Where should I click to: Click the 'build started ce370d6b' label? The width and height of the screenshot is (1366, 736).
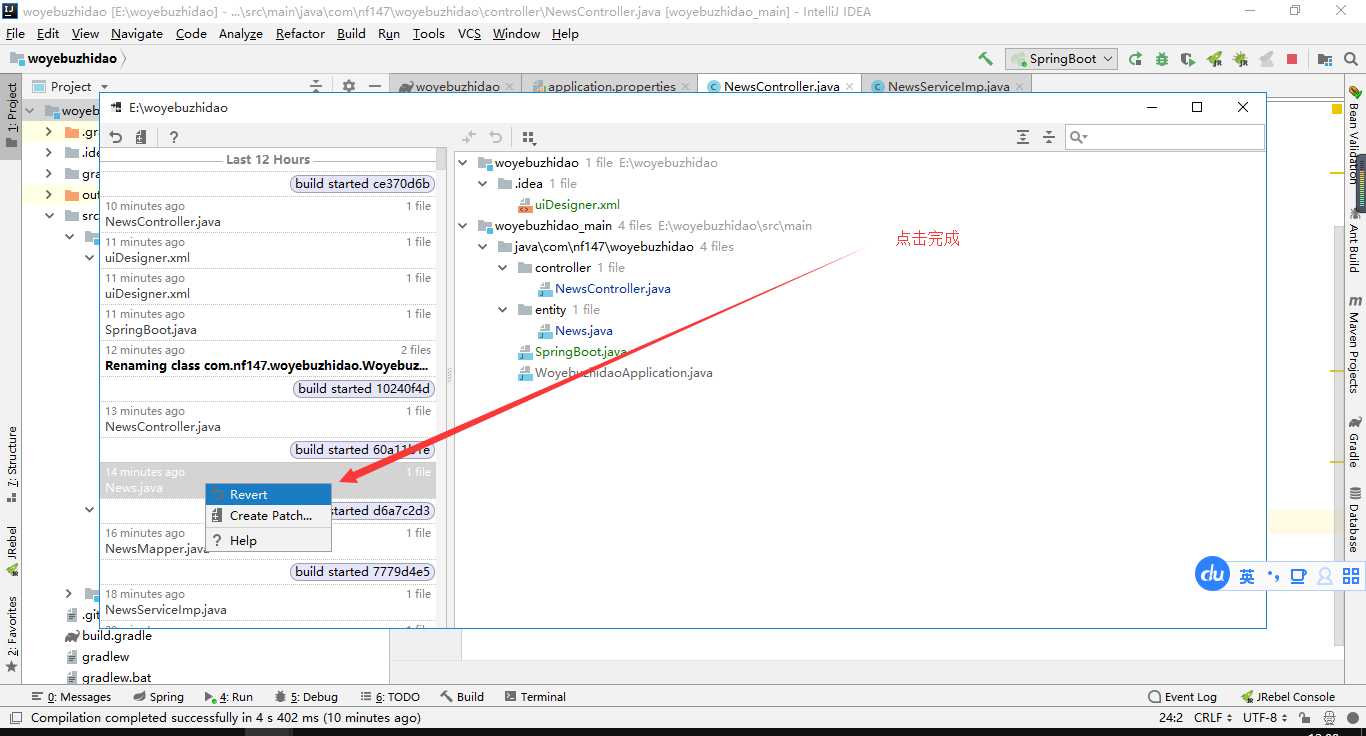point(363,184)
